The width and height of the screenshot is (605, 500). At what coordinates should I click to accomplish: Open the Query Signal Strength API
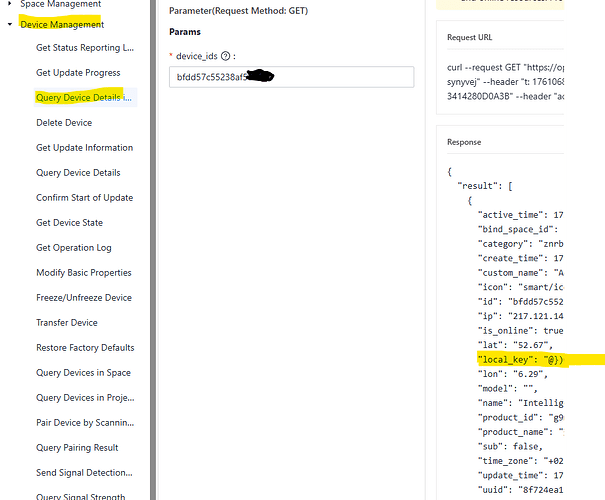(x=81, y=496)
